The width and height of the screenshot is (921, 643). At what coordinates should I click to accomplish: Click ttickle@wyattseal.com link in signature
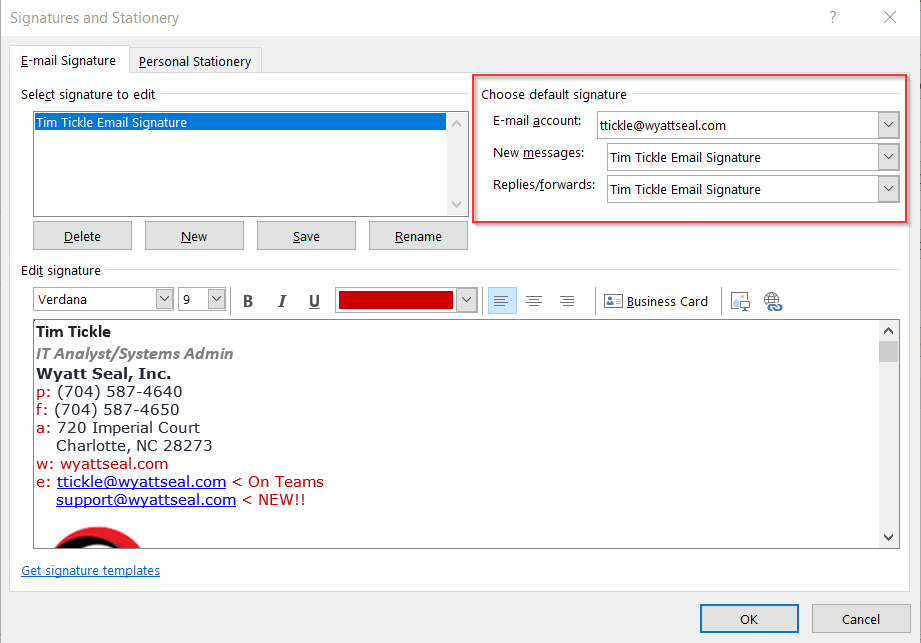click(x=142, y=482)
